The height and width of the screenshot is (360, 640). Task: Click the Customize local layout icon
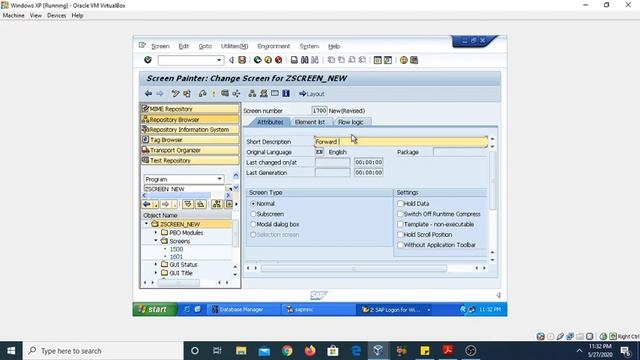pyautogui.click(x=414, y=60)
